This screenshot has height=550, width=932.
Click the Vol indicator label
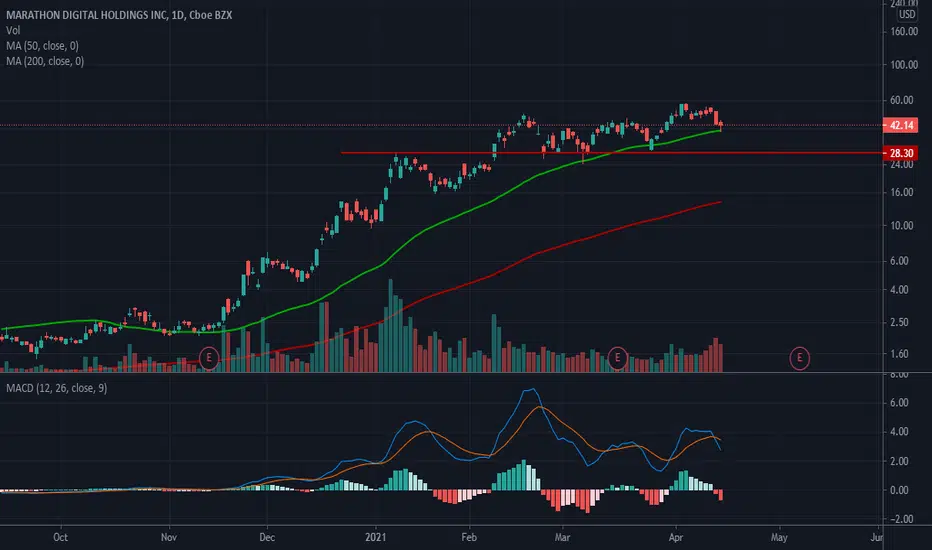click(13, 30)
